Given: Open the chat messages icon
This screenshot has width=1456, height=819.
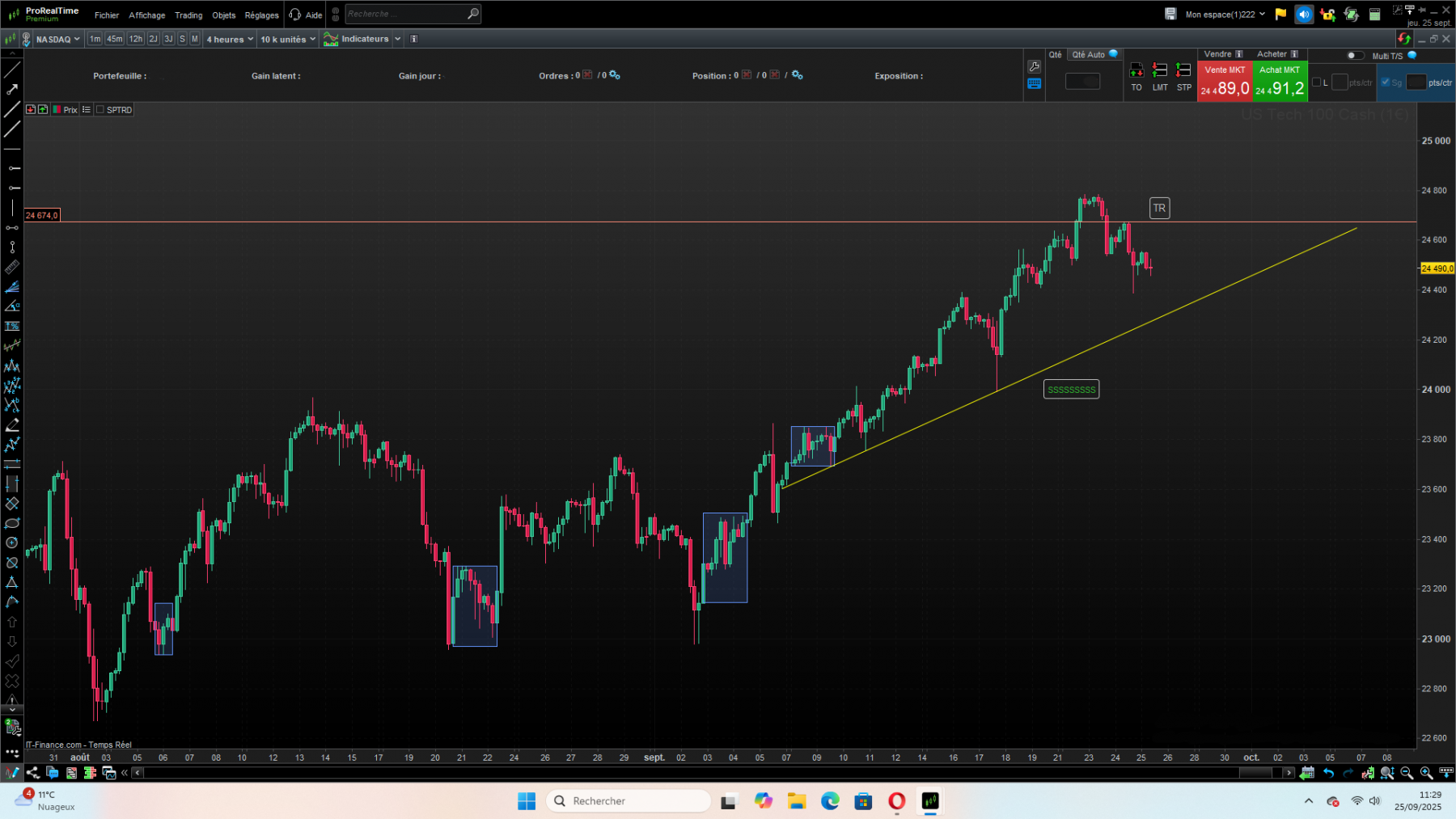Looking at the screenshot, I should (x=53, y=773).
